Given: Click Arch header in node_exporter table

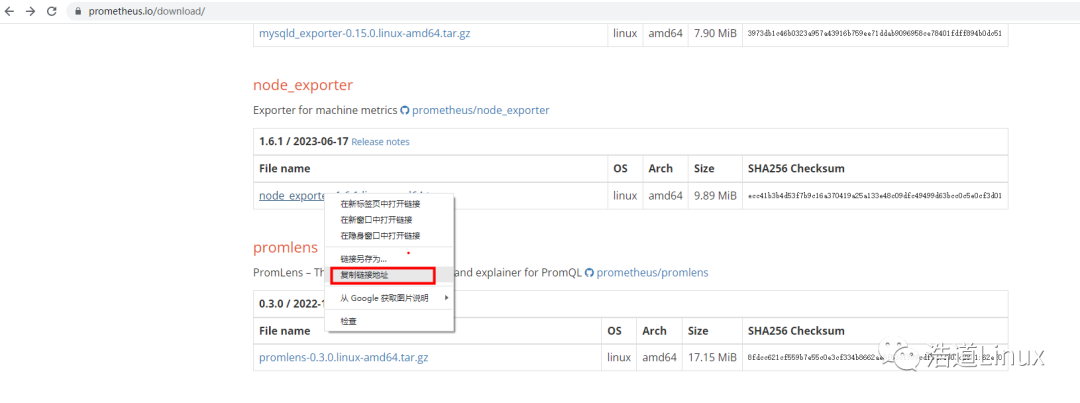Looking at the screenshot, I should tap(661, 169).
